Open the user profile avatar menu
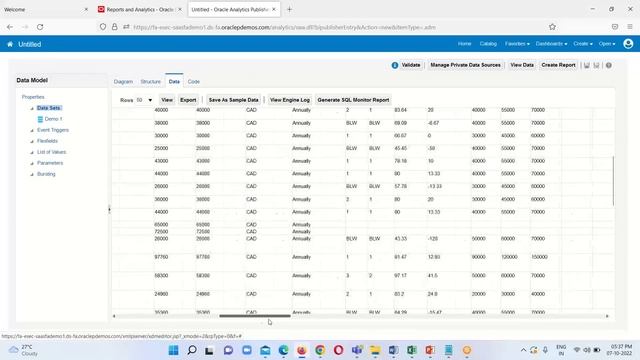The height and width of the screenshot is (360, 640). point(628,44)
